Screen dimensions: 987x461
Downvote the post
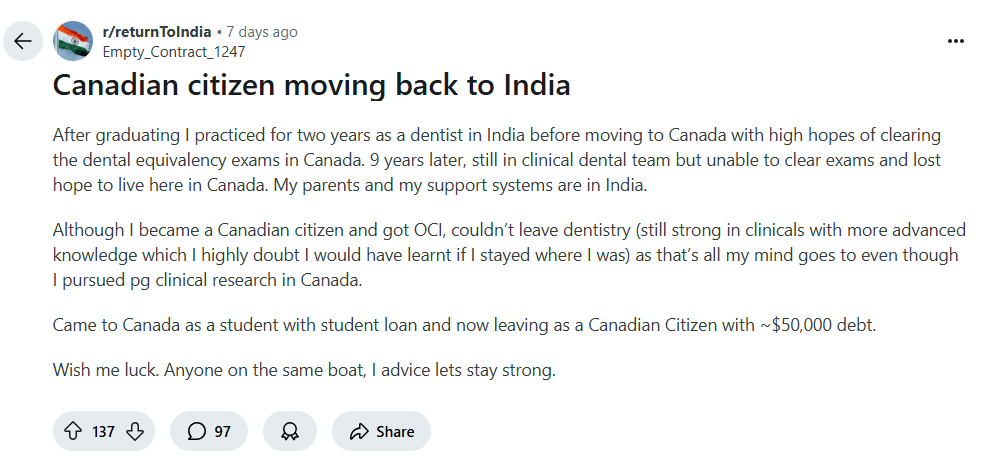click(x=136, y=431)
